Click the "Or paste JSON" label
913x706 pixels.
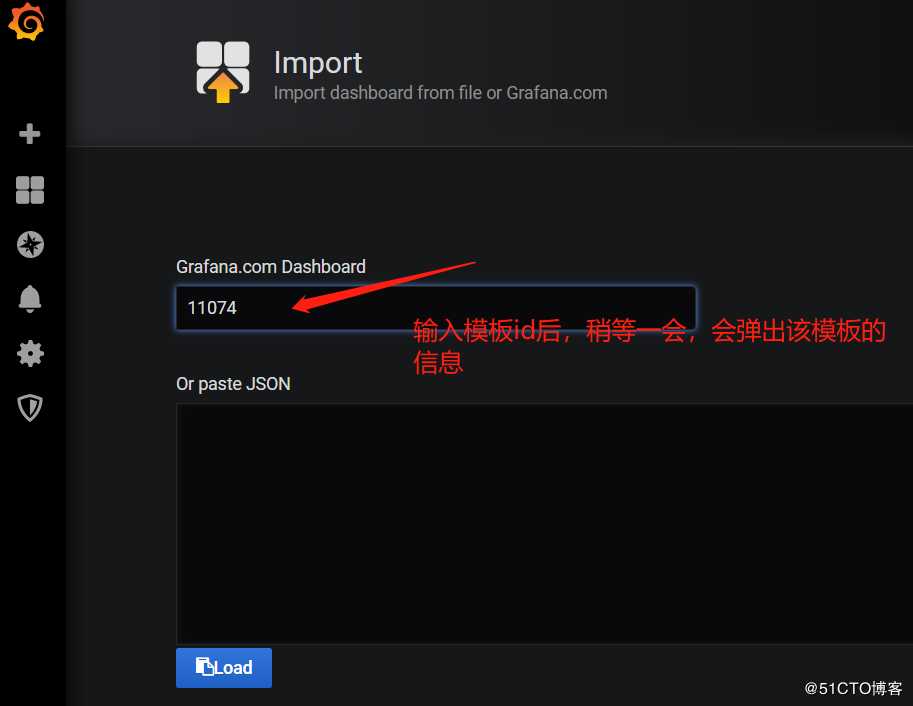click(x=233, y=384)
